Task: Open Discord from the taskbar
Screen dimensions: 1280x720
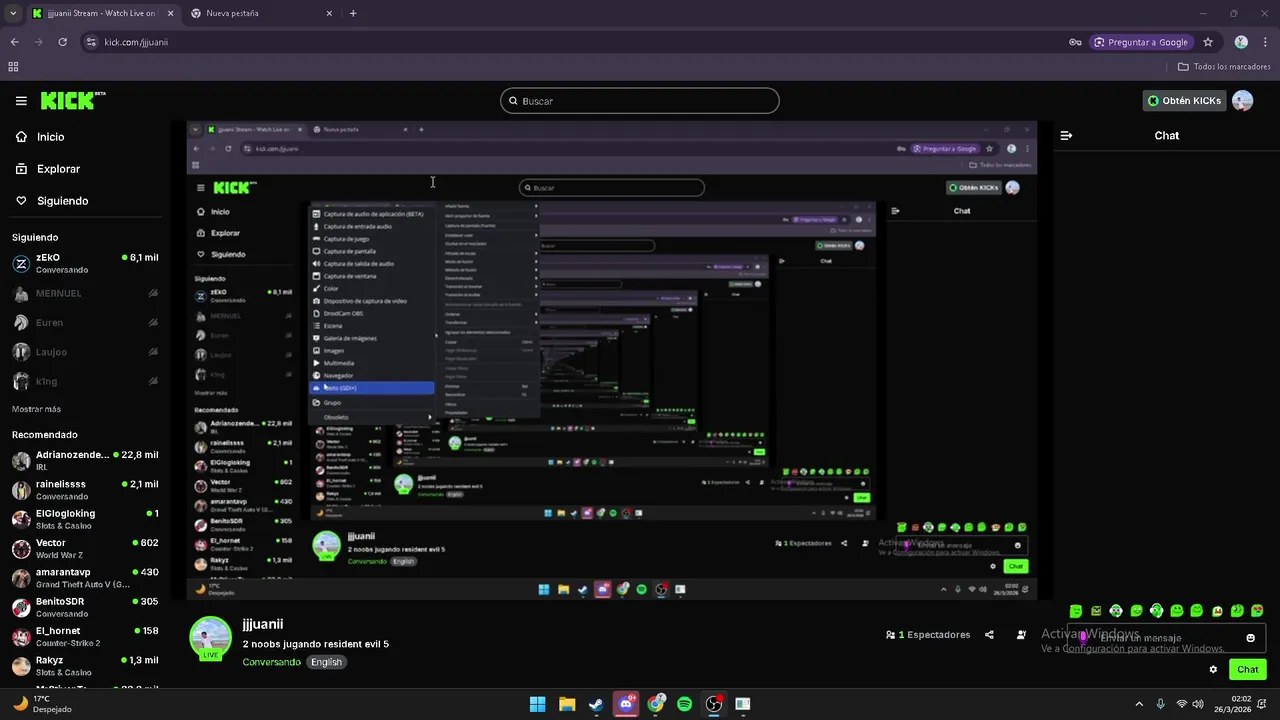Action: coord(626,704)
